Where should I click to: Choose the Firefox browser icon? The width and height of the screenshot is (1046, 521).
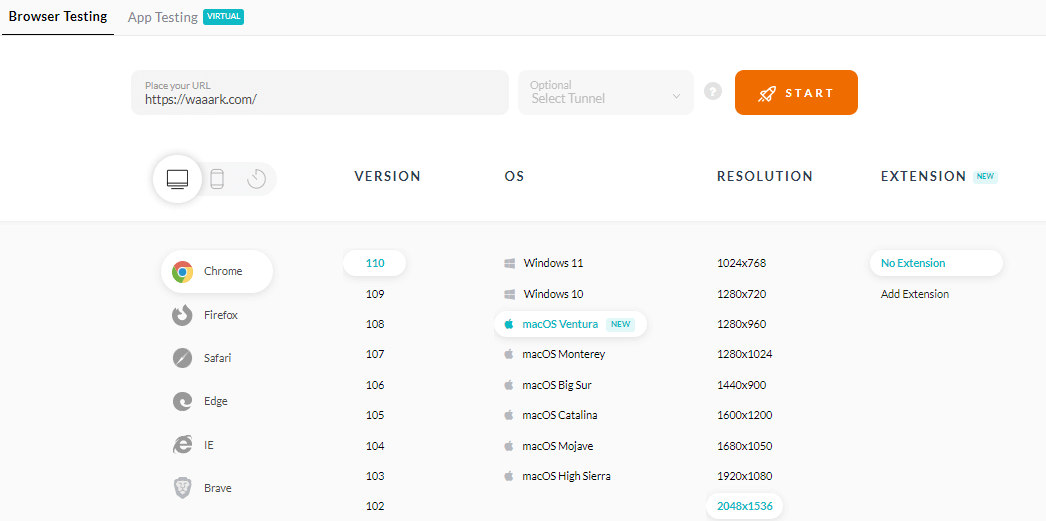(182, 315)
